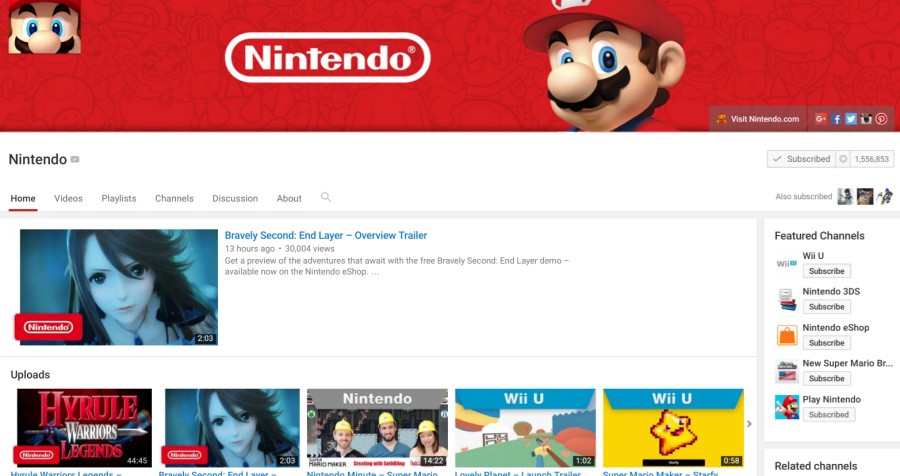
Task: Open the Instagram icon in banner
Action: pyautogui.click(x=866, y=119)
